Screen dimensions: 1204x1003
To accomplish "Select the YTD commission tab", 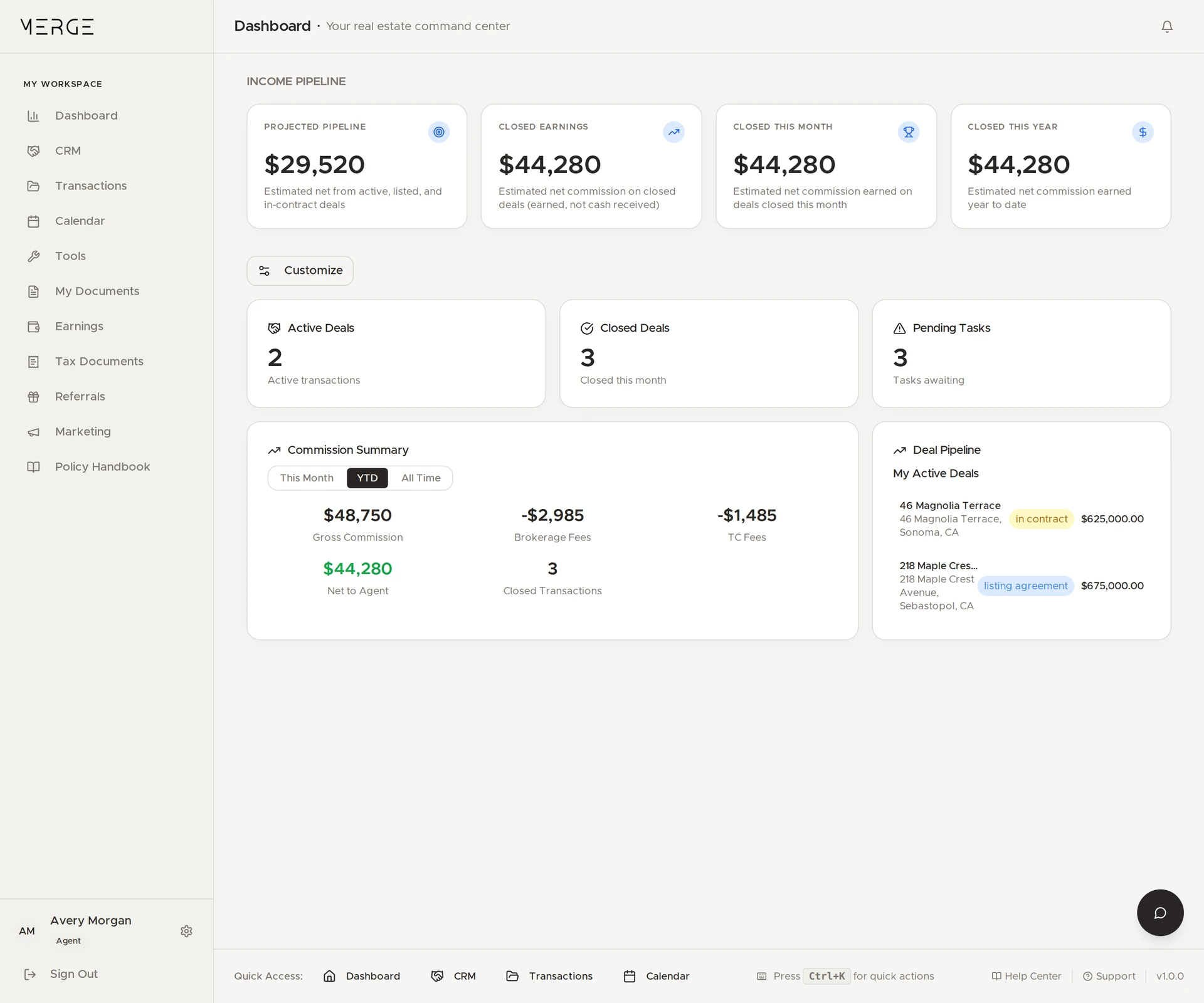I will click(x=367, y=478).
